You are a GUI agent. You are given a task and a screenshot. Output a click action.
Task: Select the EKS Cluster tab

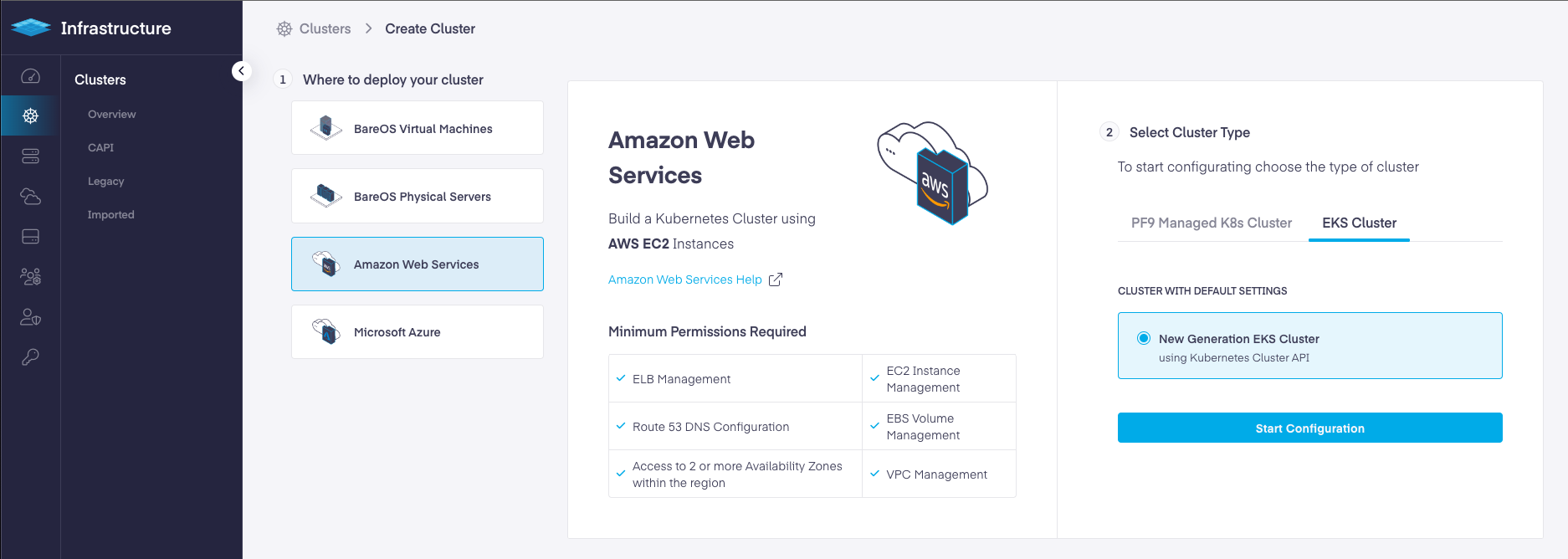point(1359,223)
